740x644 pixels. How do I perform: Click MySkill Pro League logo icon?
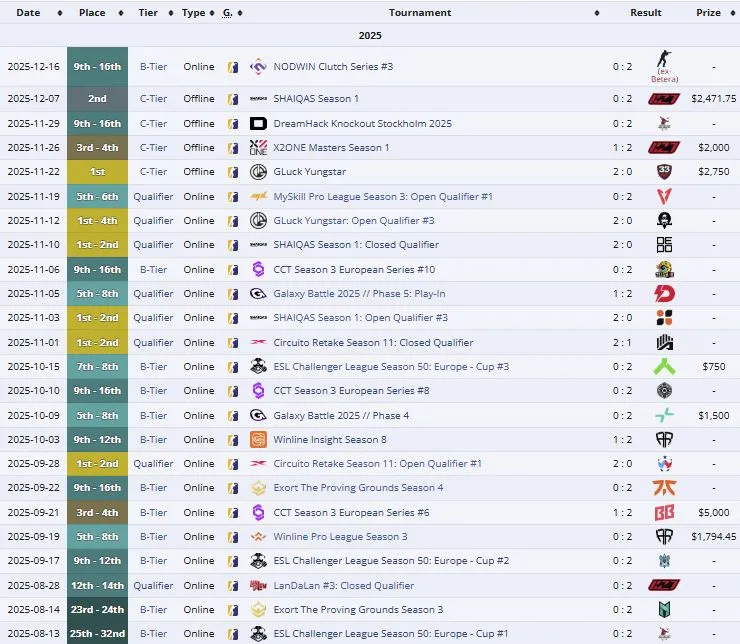[x=258, y=196]
